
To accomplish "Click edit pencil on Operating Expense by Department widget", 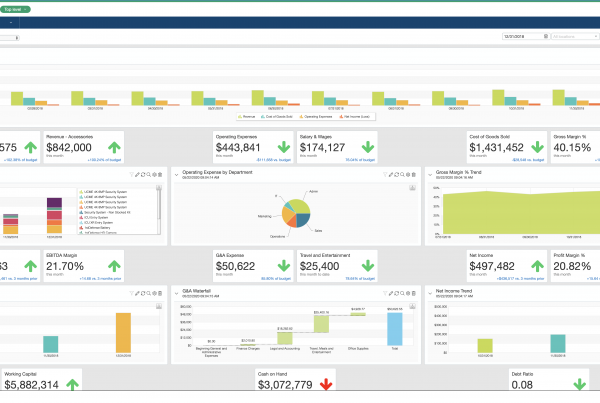I will (x=390, y=172).
